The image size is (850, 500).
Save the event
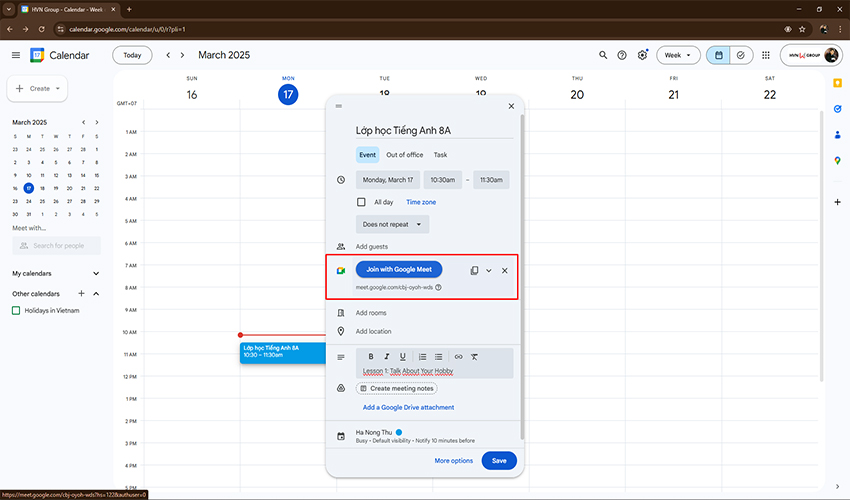pos(499,460)
